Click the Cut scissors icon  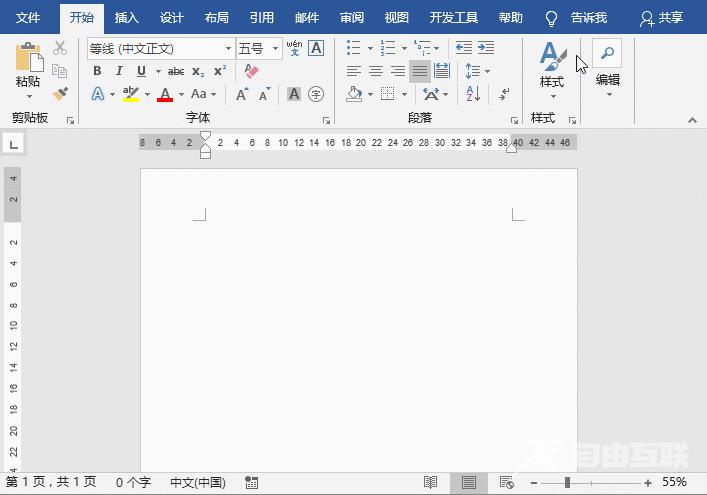tap(60, 48)
